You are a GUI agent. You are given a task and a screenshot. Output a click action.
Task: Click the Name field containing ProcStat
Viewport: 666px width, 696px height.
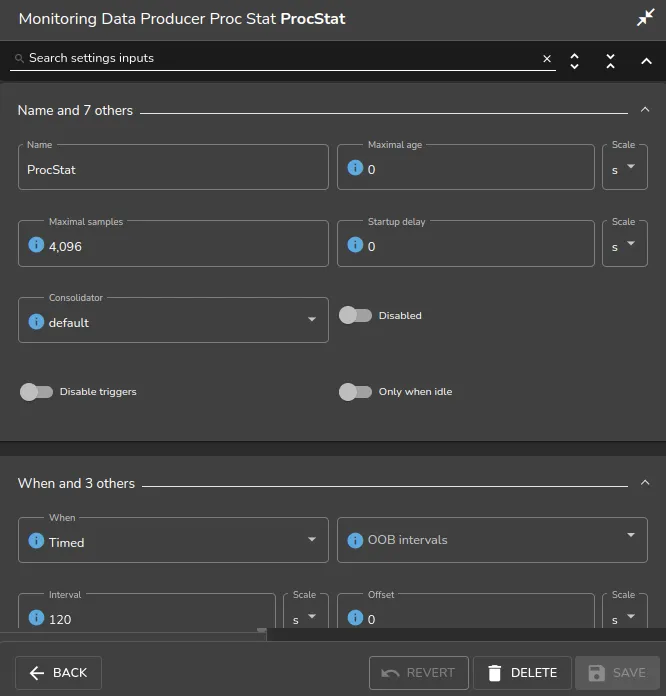tap(173, 167)
